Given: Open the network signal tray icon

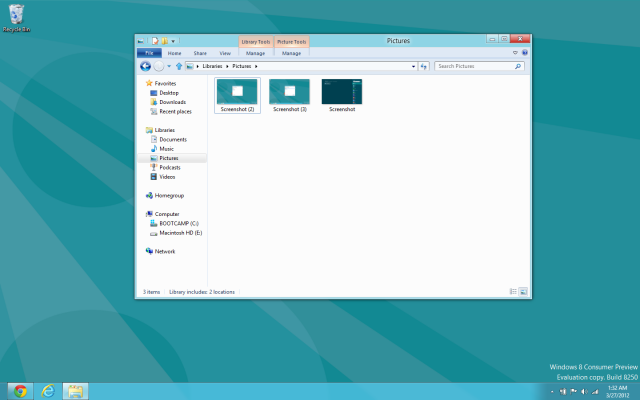Looking at the screenshot, I should (x=595, y=391).
